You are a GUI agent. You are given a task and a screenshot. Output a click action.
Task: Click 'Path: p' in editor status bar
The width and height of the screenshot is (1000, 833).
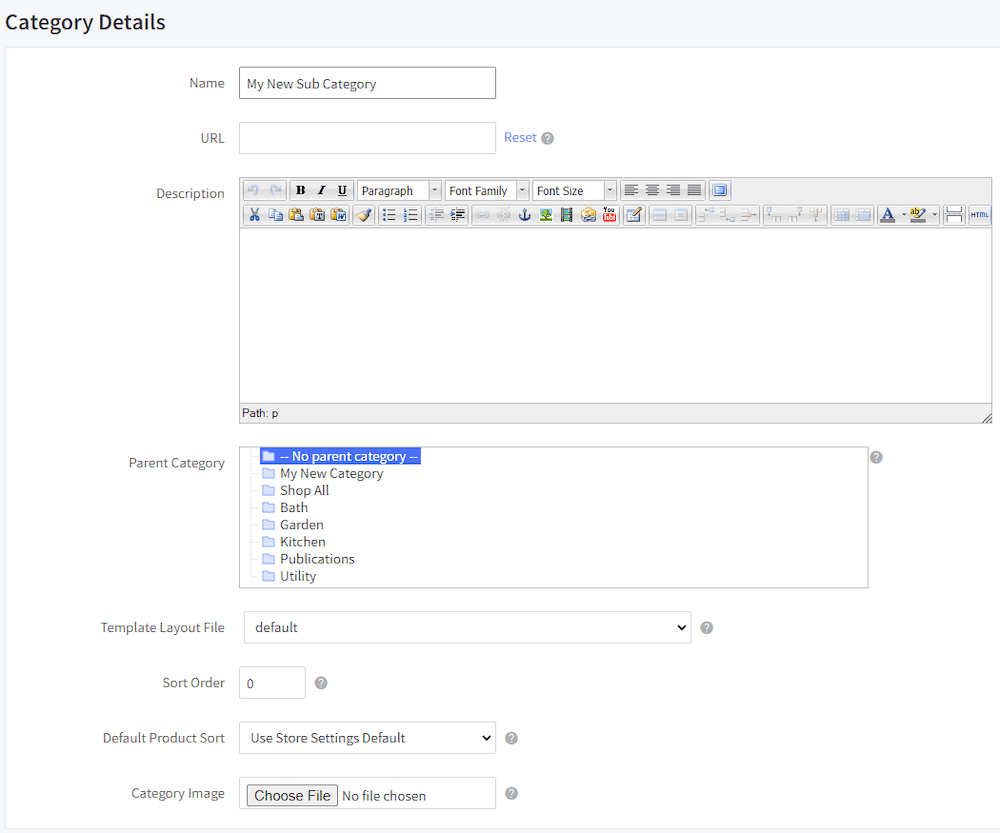tap(260, 413)
